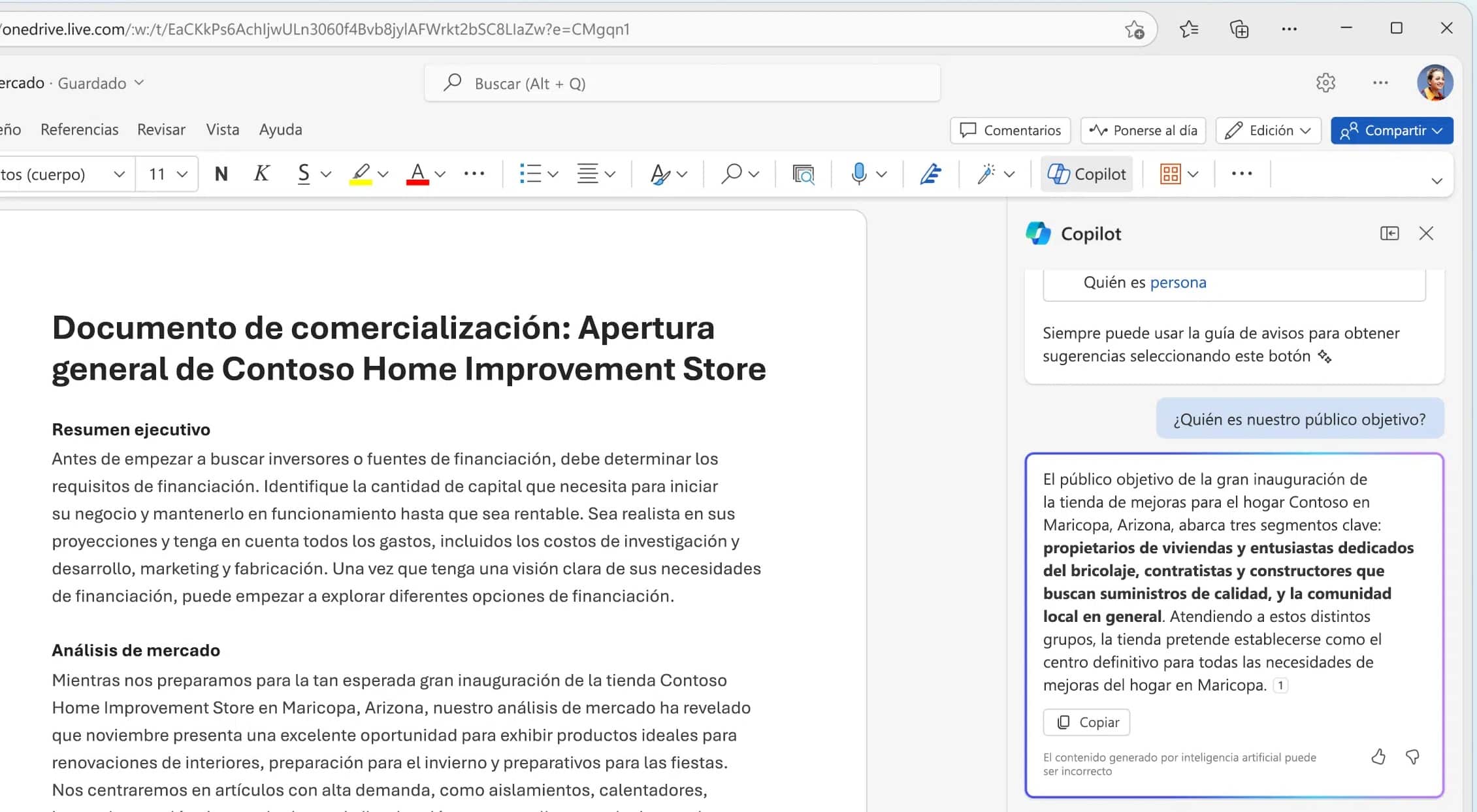Viewport: 1477px width, 812px height.
Task: Click the paragraph alignment icon
Action: point(587,174)
